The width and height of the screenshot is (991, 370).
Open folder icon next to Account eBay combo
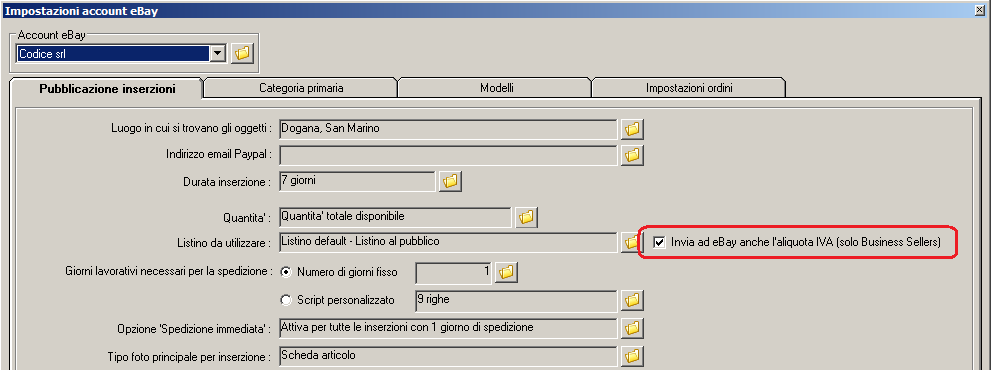[x=241, y=54]
